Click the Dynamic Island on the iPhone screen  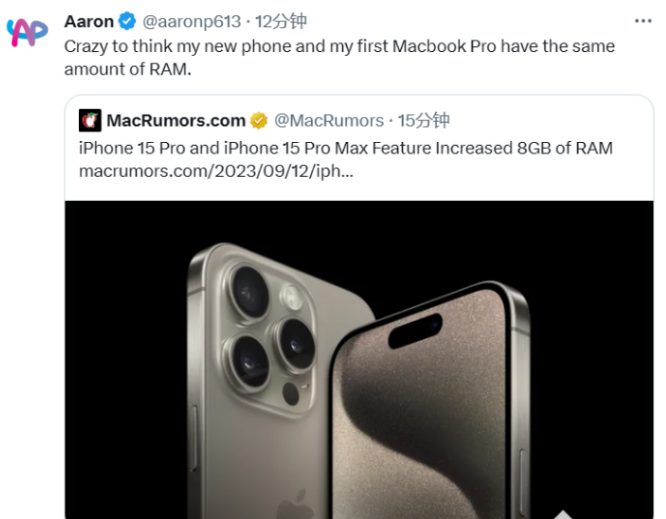(x=415, y=330)
